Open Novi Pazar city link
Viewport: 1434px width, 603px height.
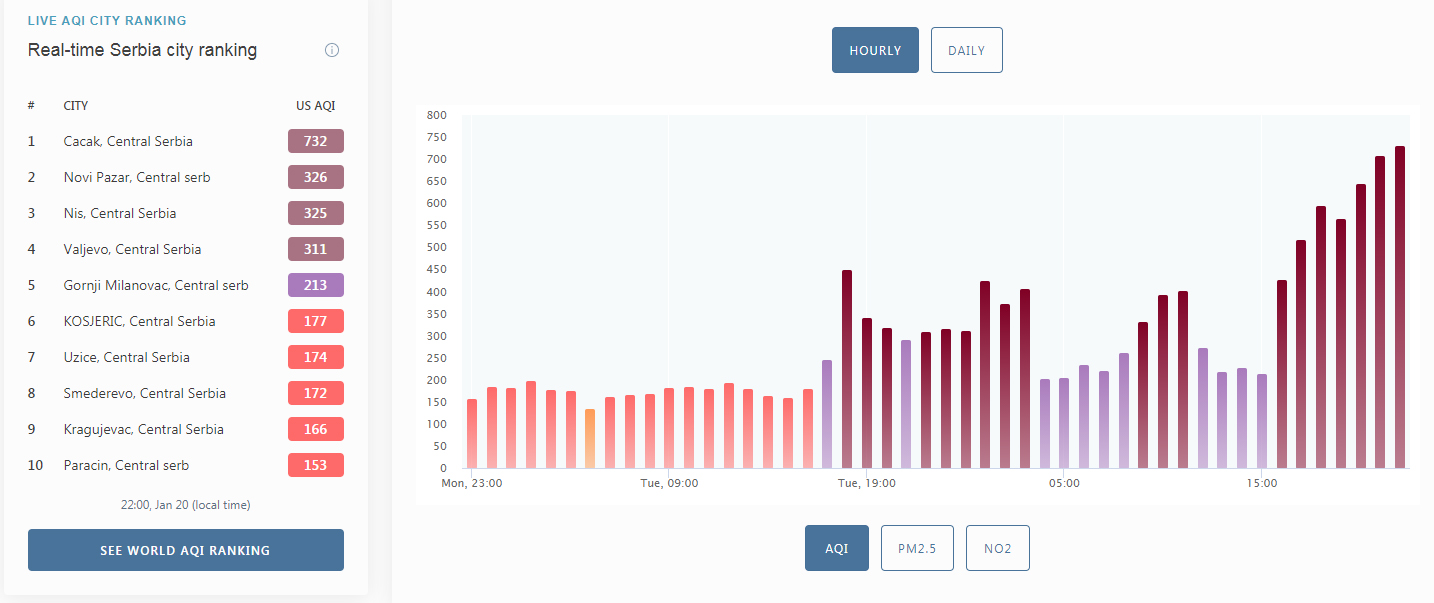click(x=137, y=177)
